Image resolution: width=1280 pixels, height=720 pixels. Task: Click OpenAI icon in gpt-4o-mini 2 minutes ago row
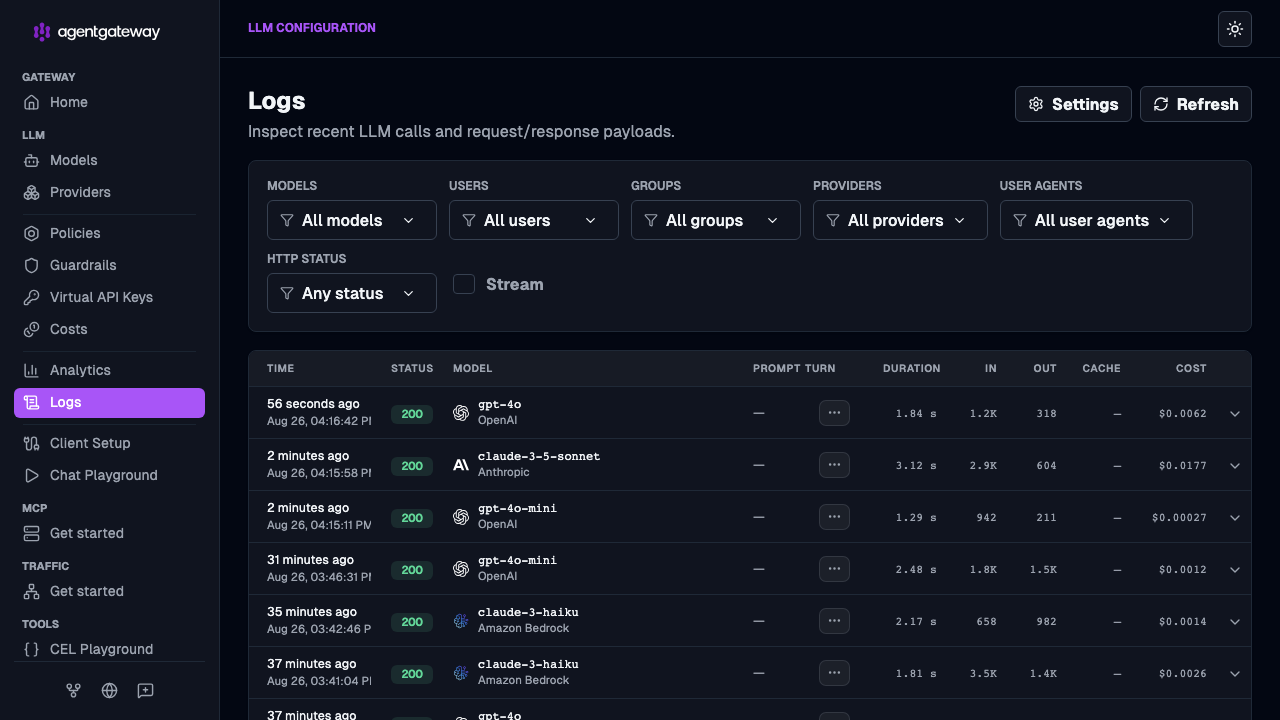[461, 517]
